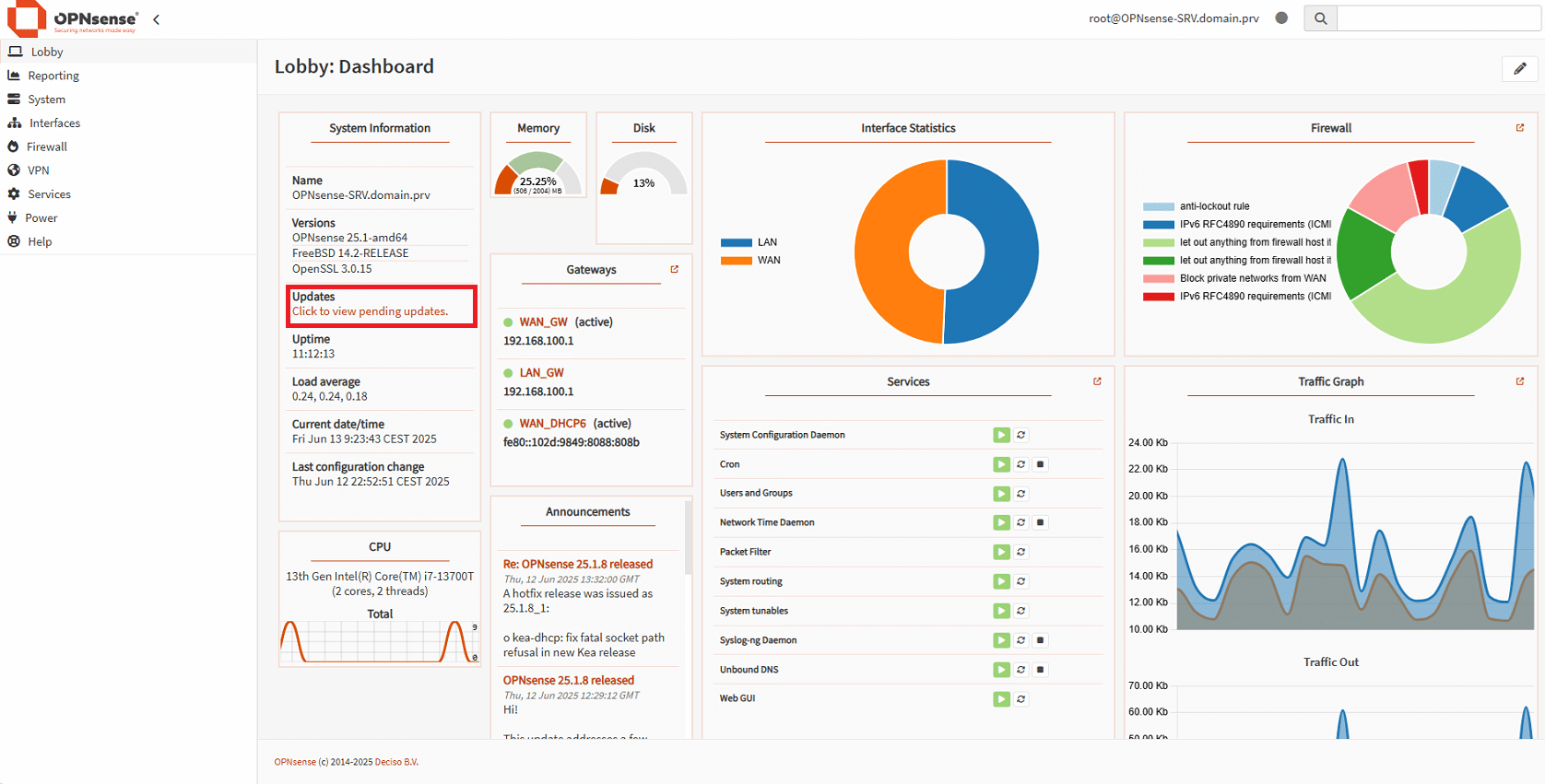Edit the dashboard with the pencil icon
The height and width of the screenshot is (784, 1545).
(x=1520, y=68)
